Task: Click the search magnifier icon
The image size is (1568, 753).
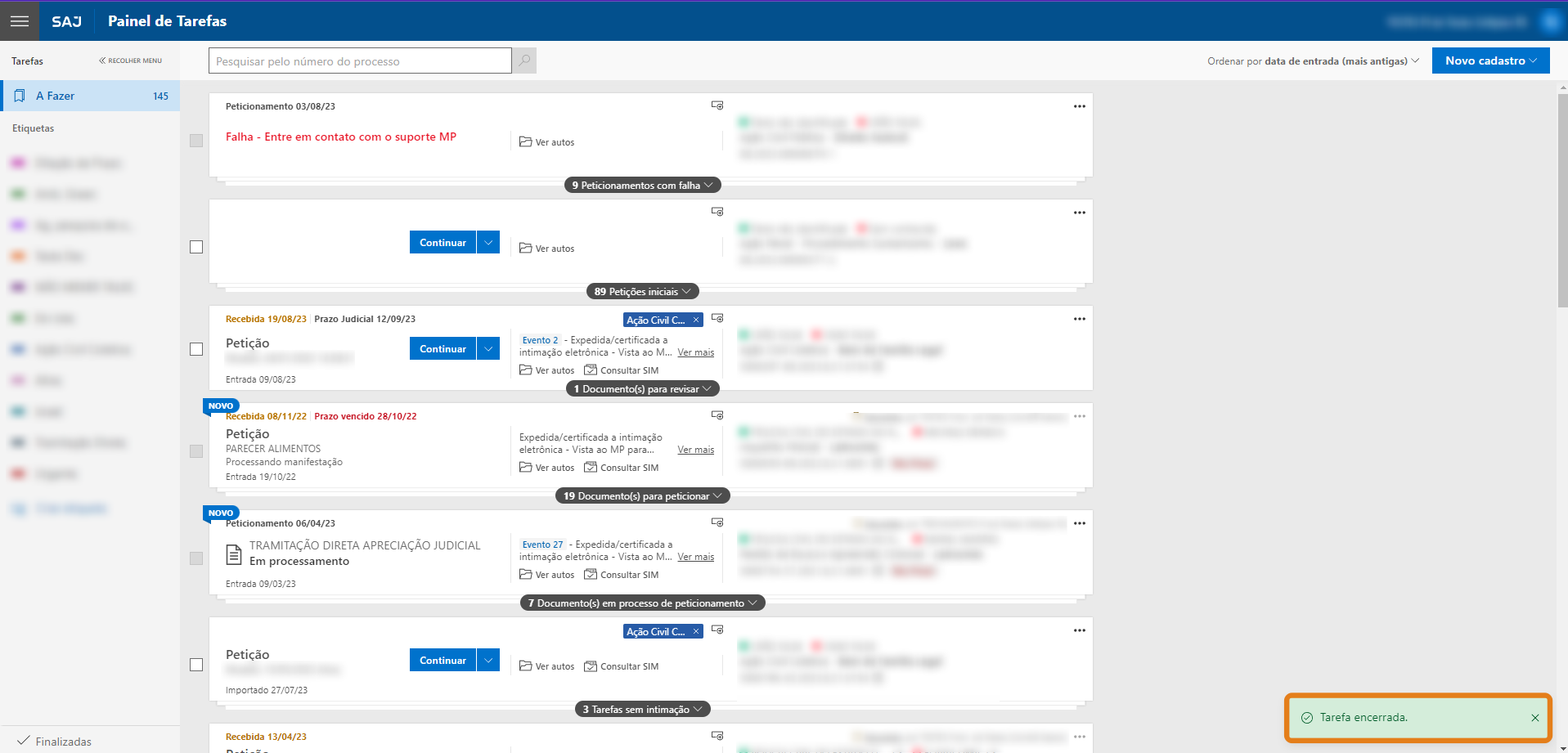Action: (x=524, y=61)
